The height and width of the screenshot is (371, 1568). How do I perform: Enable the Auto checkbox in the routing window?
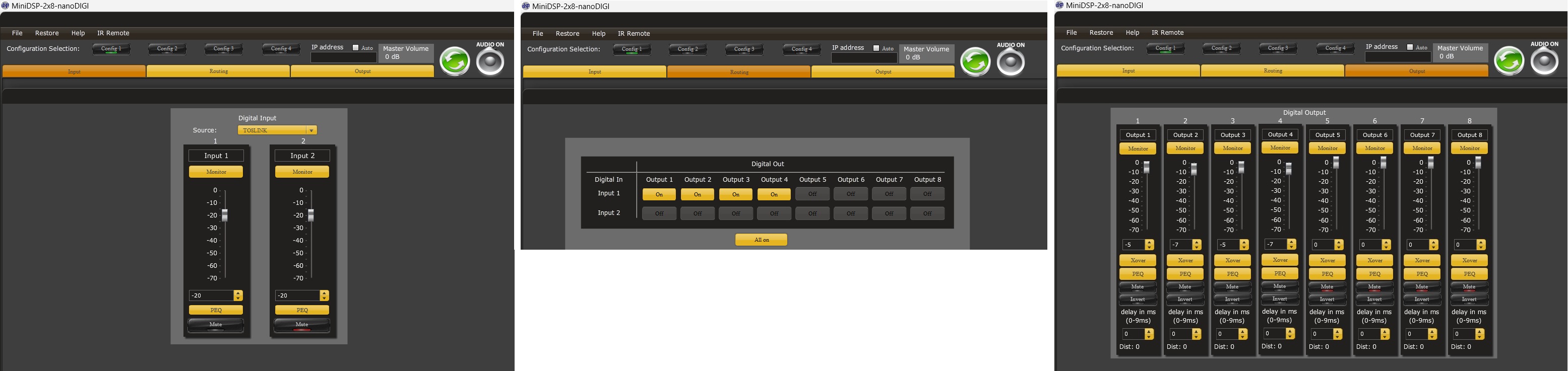pyautogui.click(x=876, y=48)
